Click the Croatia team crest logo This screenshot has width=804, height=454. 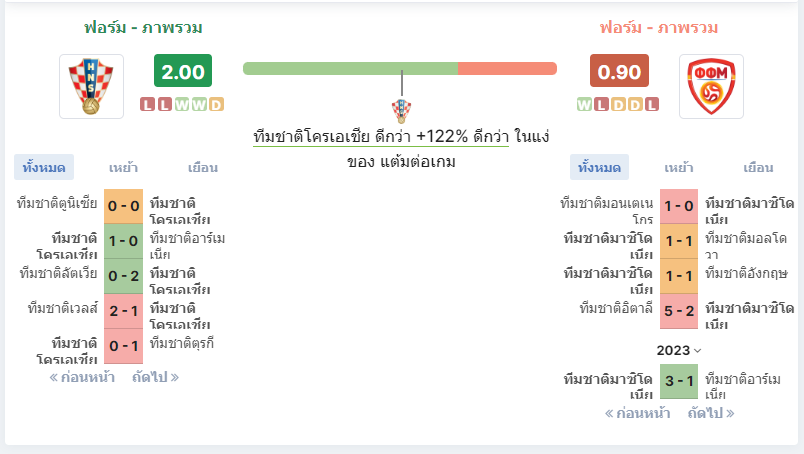click(92, 86)
